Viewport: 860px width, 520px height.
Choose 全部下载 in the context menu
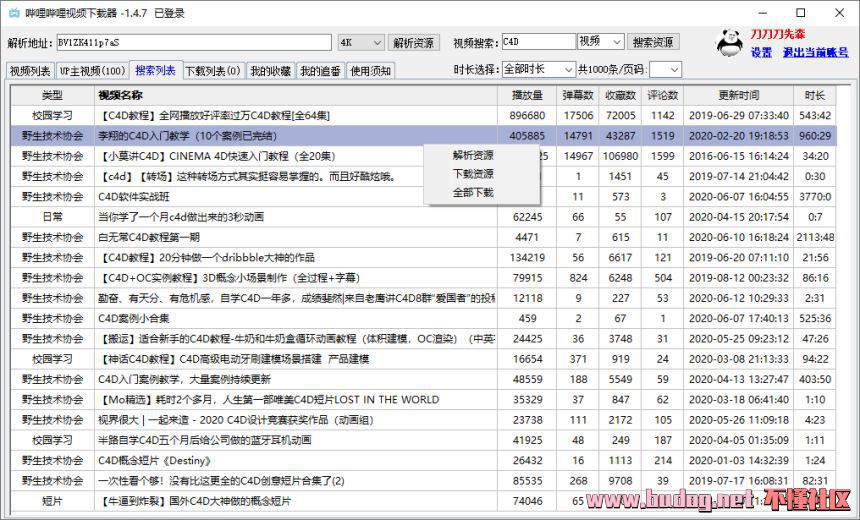473,193
